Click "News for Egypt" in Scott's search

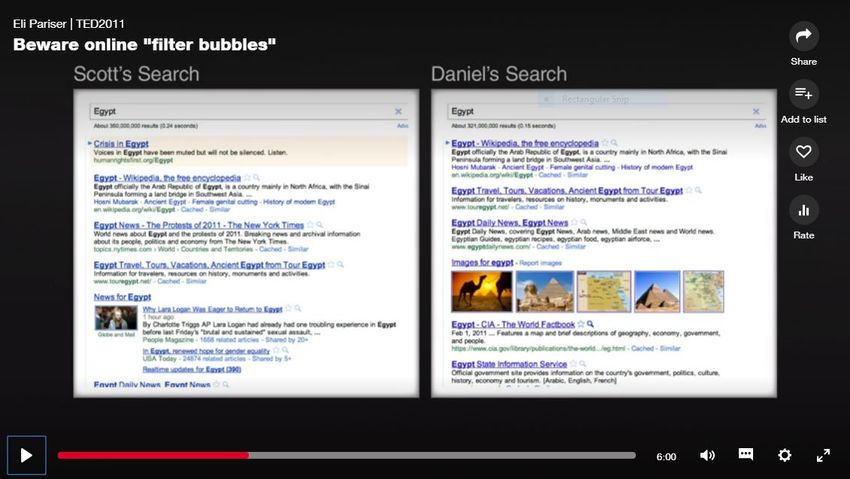(122, 297)
